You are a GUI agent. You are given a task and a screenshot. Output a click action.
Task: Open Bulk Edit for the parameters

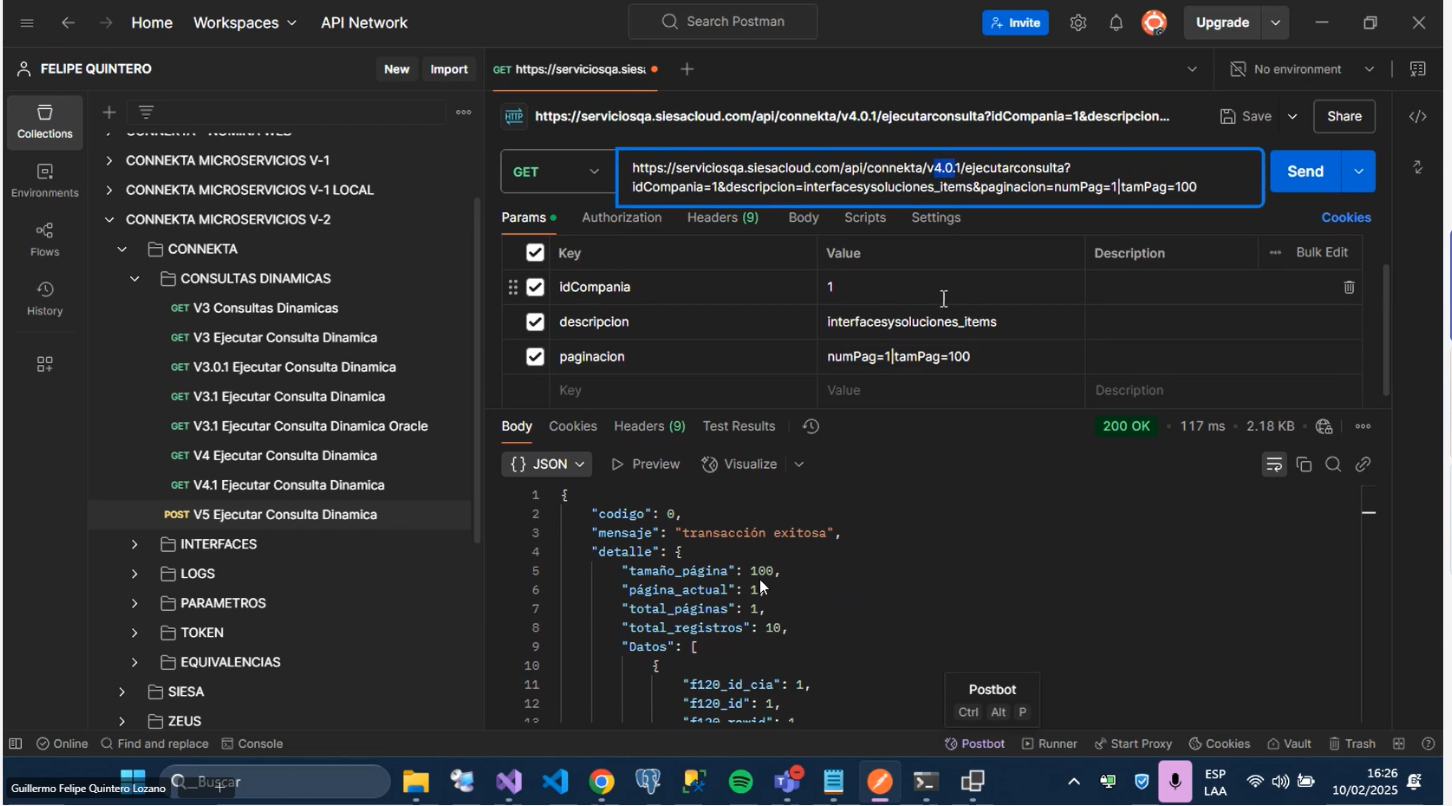pyautogui.click(x=1322, y=252)
